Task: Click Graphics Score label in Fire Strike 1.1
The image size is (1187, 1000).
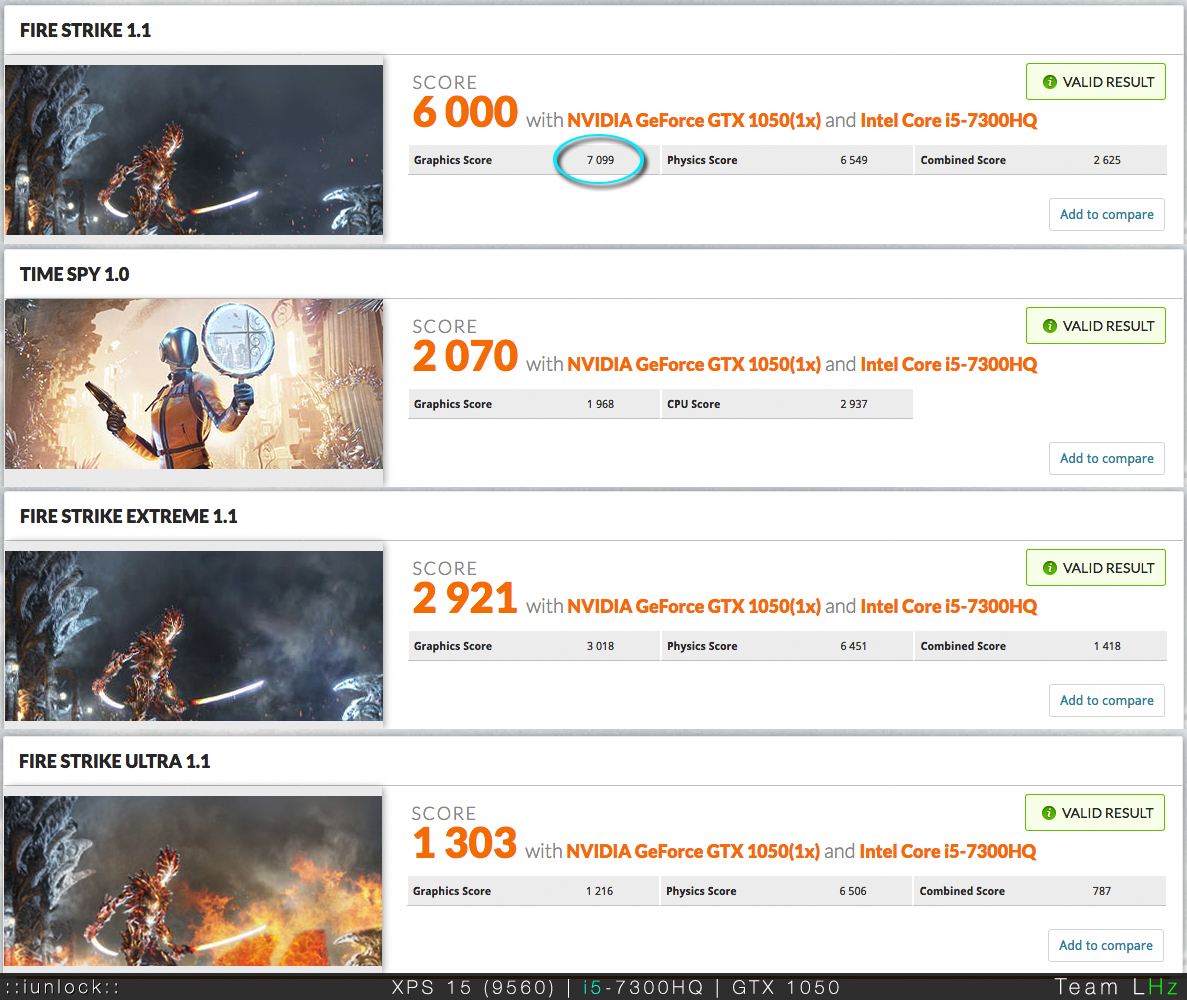Action: point(453,160)
